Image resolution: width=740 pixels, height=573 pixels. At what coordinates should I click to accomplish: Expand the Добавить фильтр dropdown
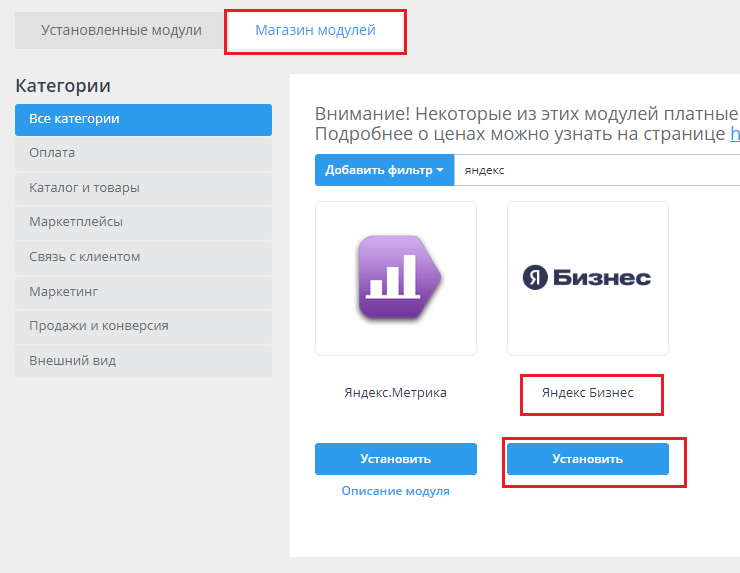[x=384, y=170]
